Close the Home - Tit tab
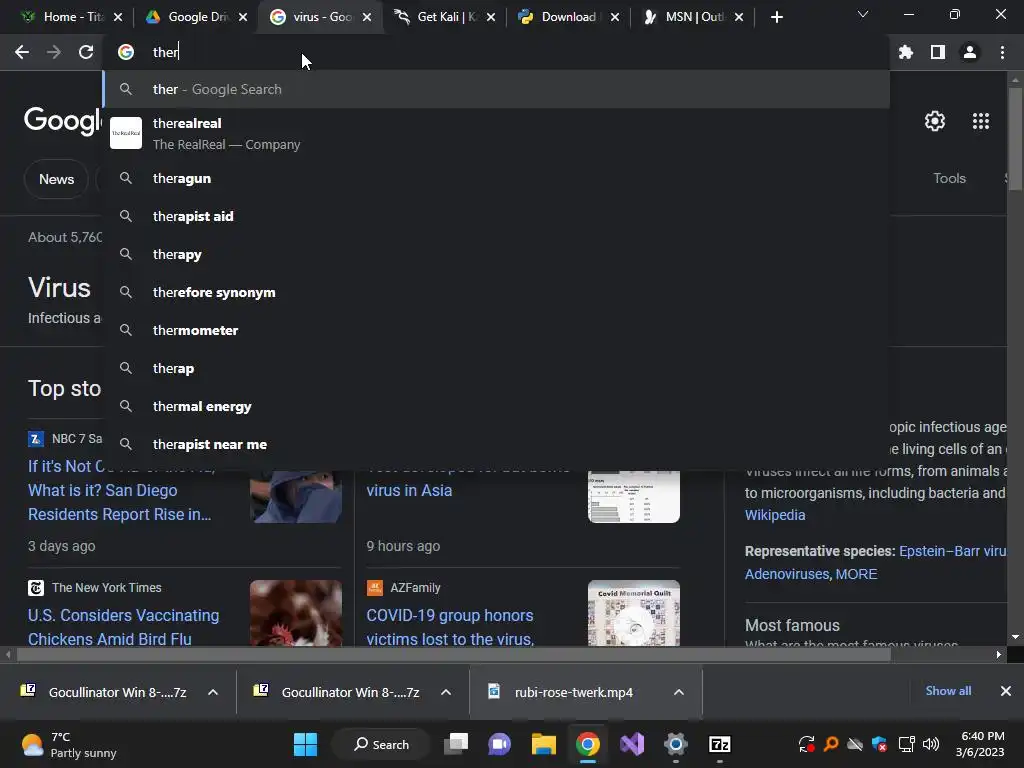1024x768 pixels. [118, 17]
